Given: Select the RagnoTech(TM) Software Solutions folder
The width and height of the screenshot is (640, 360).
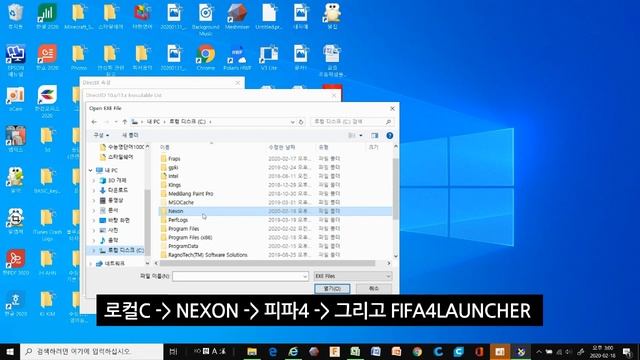Looking at the screenshot, I should (x=275, y=255).
